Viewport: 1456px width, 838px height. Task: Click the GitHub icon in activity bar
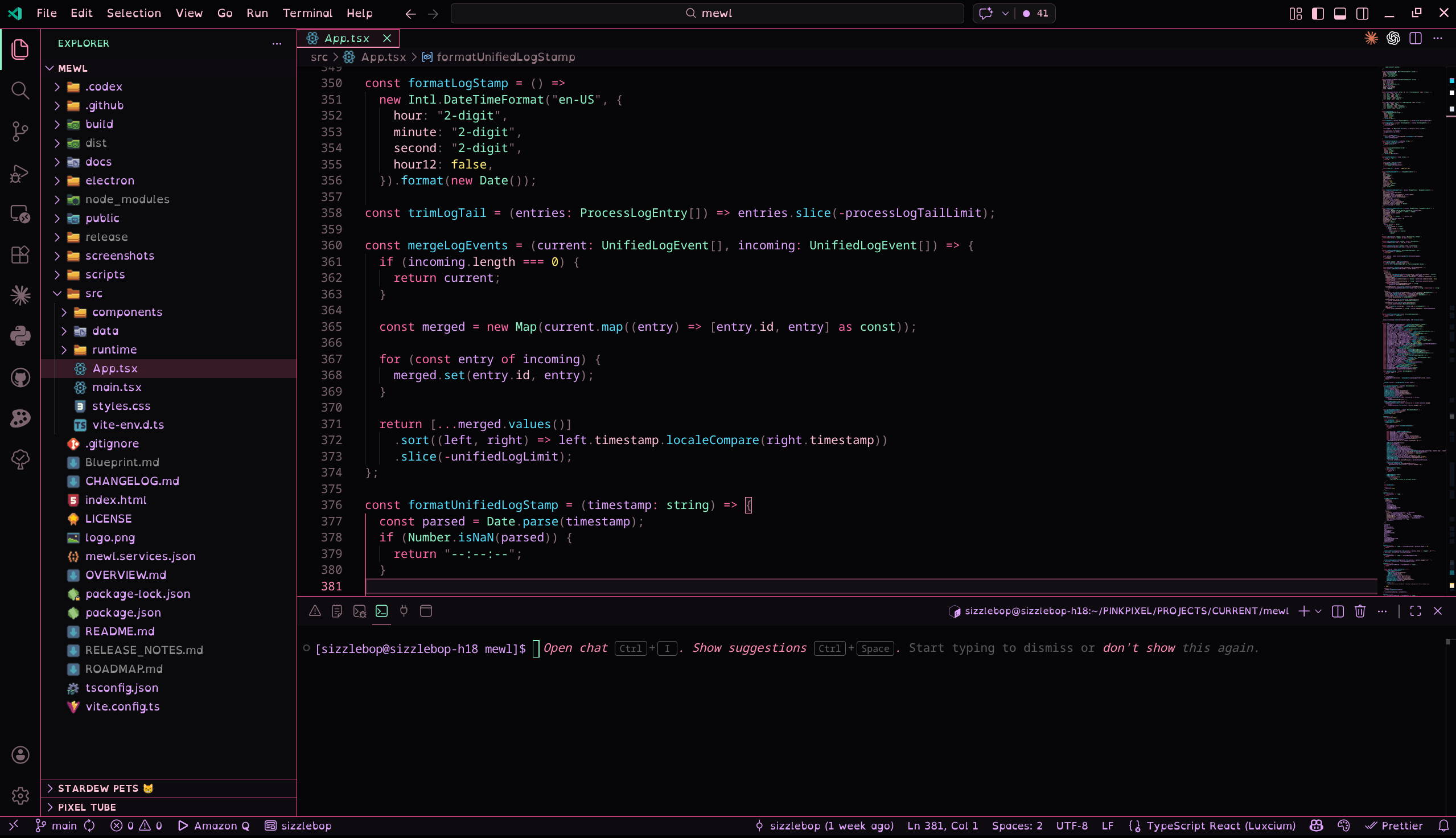[x=20, y=377]
